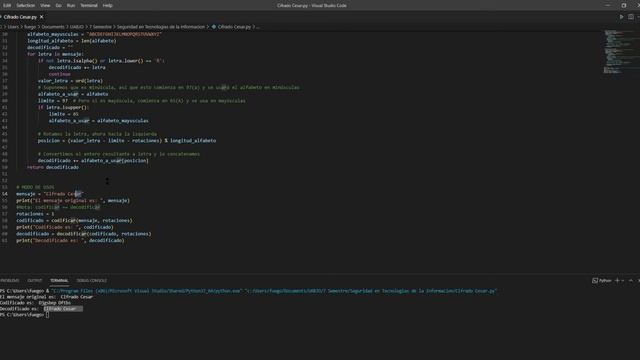
Task: Click the 'print("Decodificado es: "' code line
Action: [70, 240]
